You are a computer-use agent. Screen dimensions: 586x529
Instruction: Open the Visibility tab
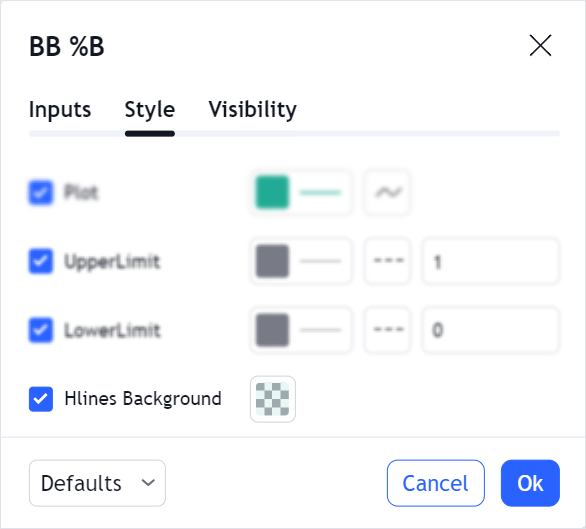tap(253, 110)
